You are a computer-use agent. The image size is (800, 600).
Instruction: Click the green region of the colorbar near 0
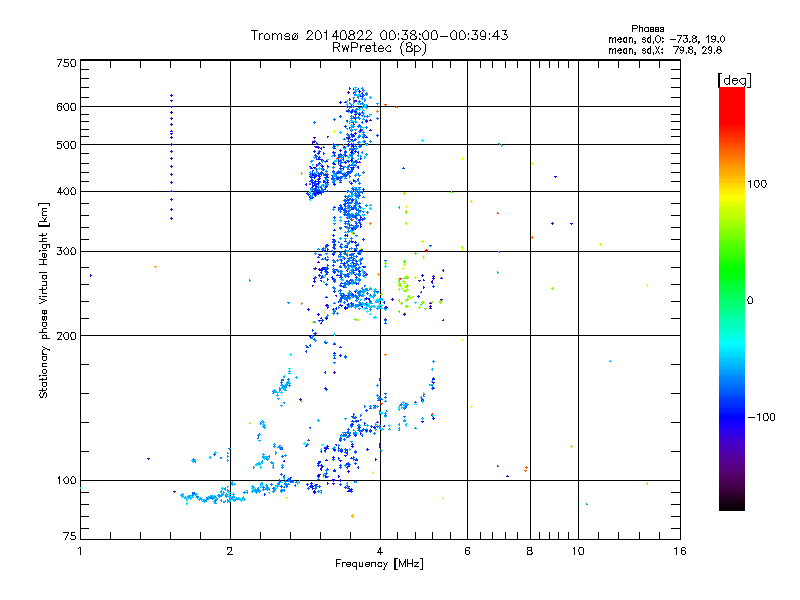click(732, 286)
